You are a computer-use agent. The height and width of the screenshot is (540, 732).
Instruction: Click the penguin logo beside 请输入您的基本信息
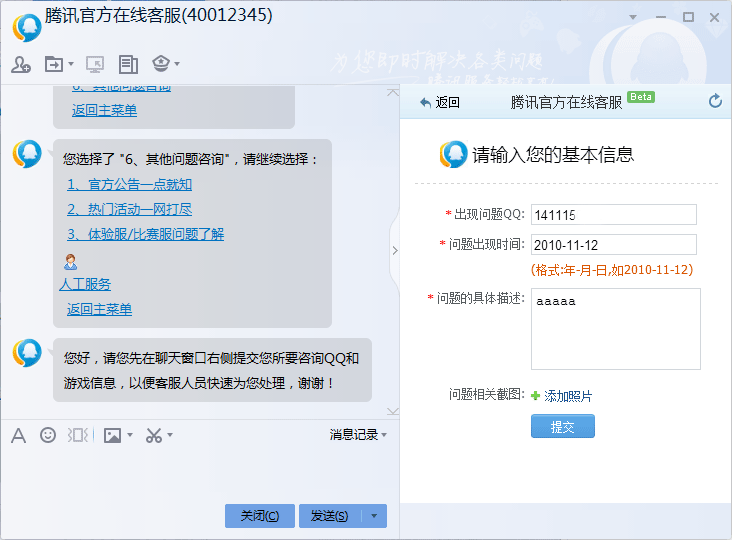point(453,154)
